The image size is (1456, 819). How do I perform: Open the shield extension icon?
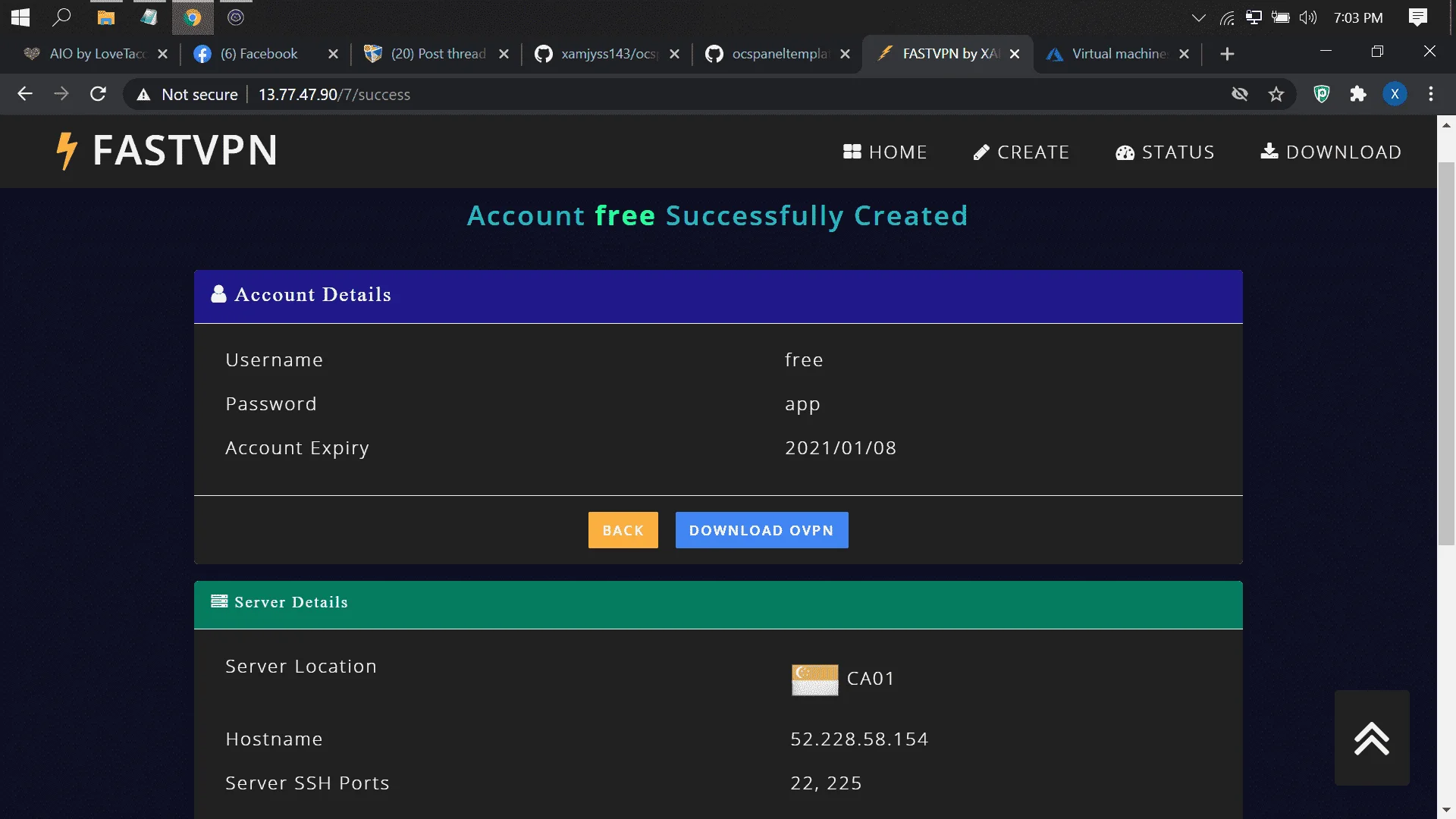[1322, 94]
